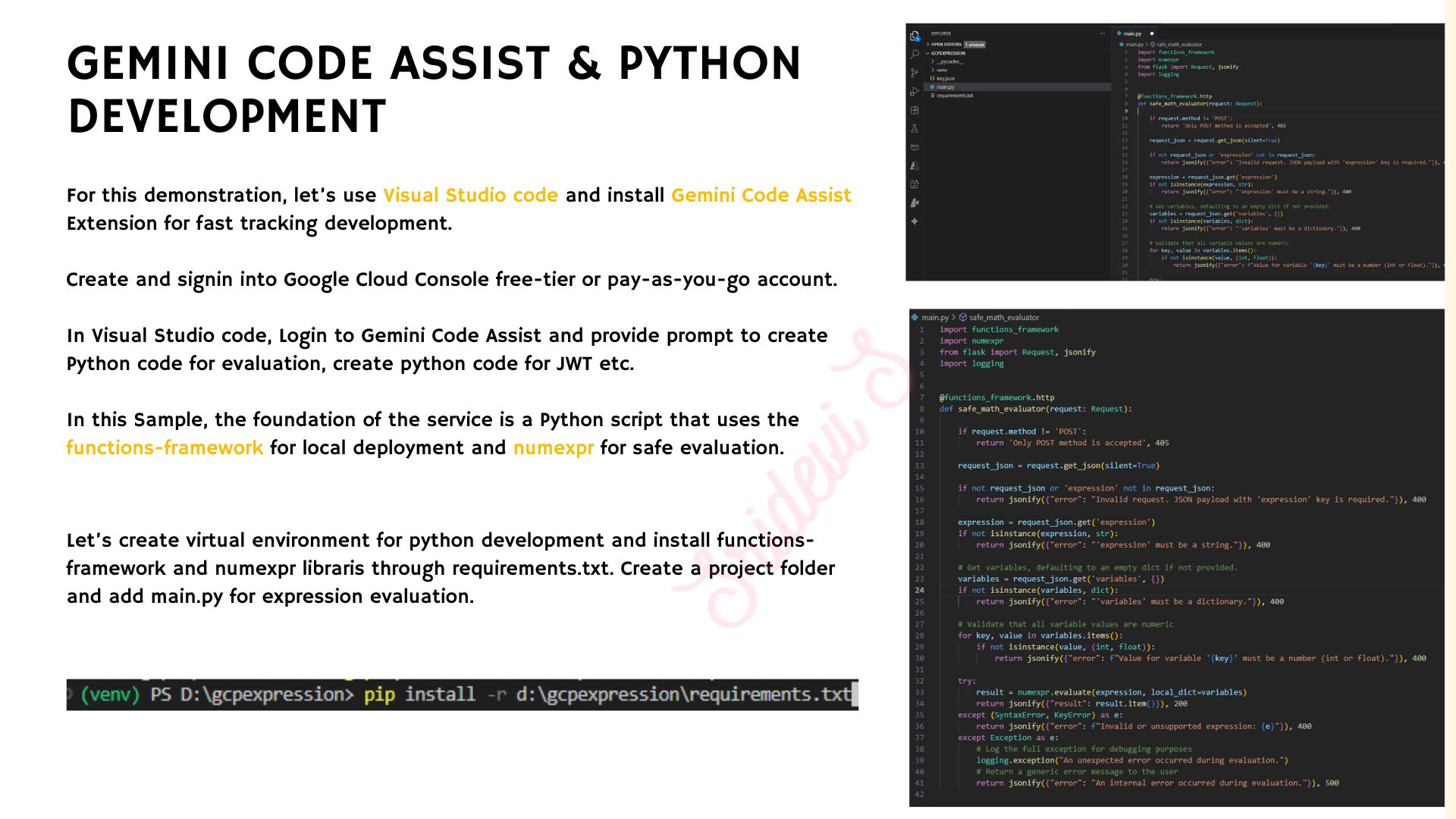Click the slide title 'GEMINI CODE ASSIST & PYTHON DEVELOPMENT'

[434, 89]
